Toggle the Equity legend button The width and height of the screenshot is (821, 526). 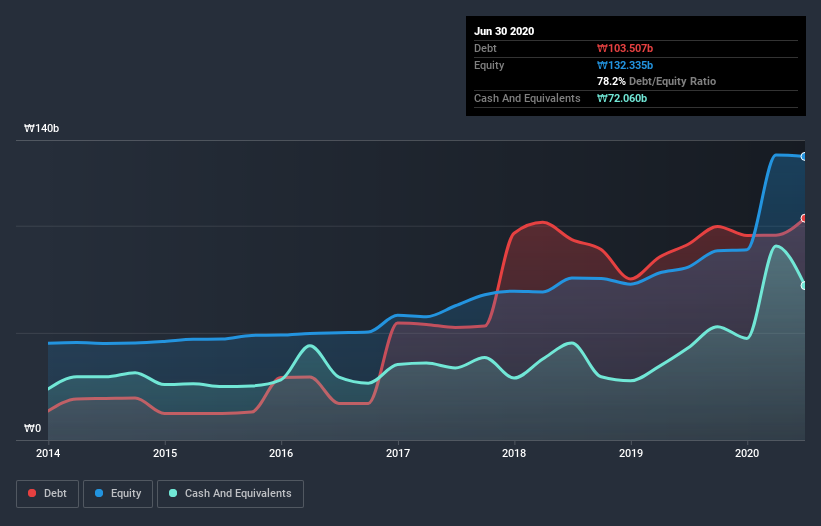[118, 494]
